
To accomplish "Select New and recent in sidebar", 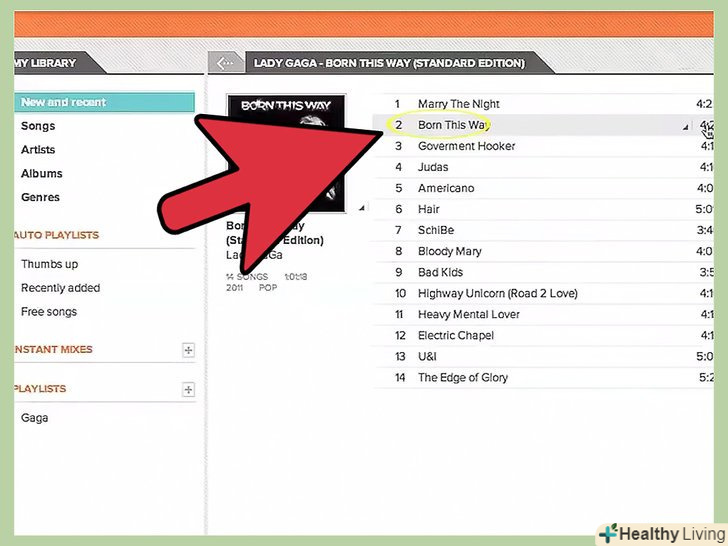I will tap(104, 102).
